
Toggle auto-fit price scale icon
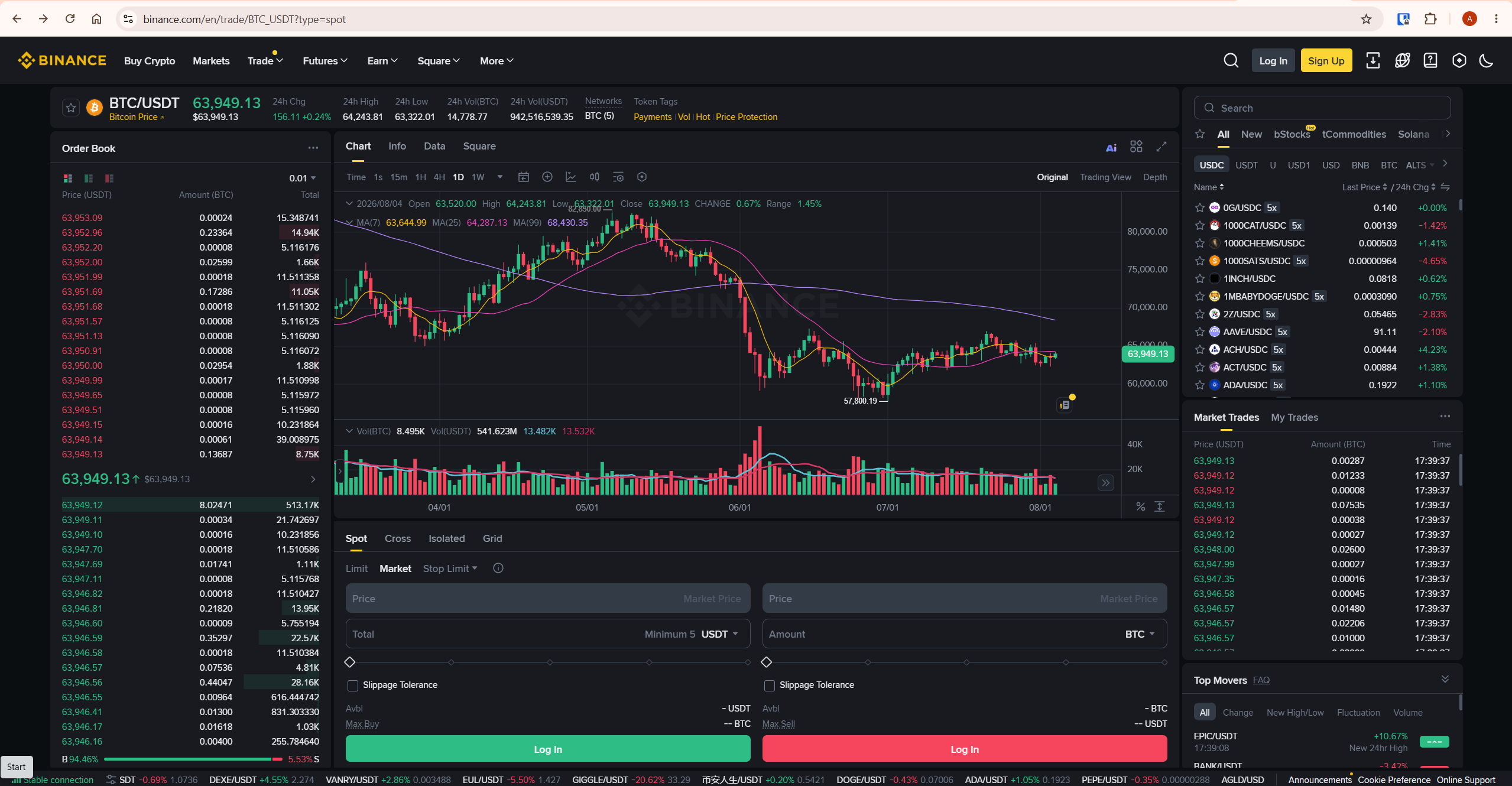[1160, 506]
